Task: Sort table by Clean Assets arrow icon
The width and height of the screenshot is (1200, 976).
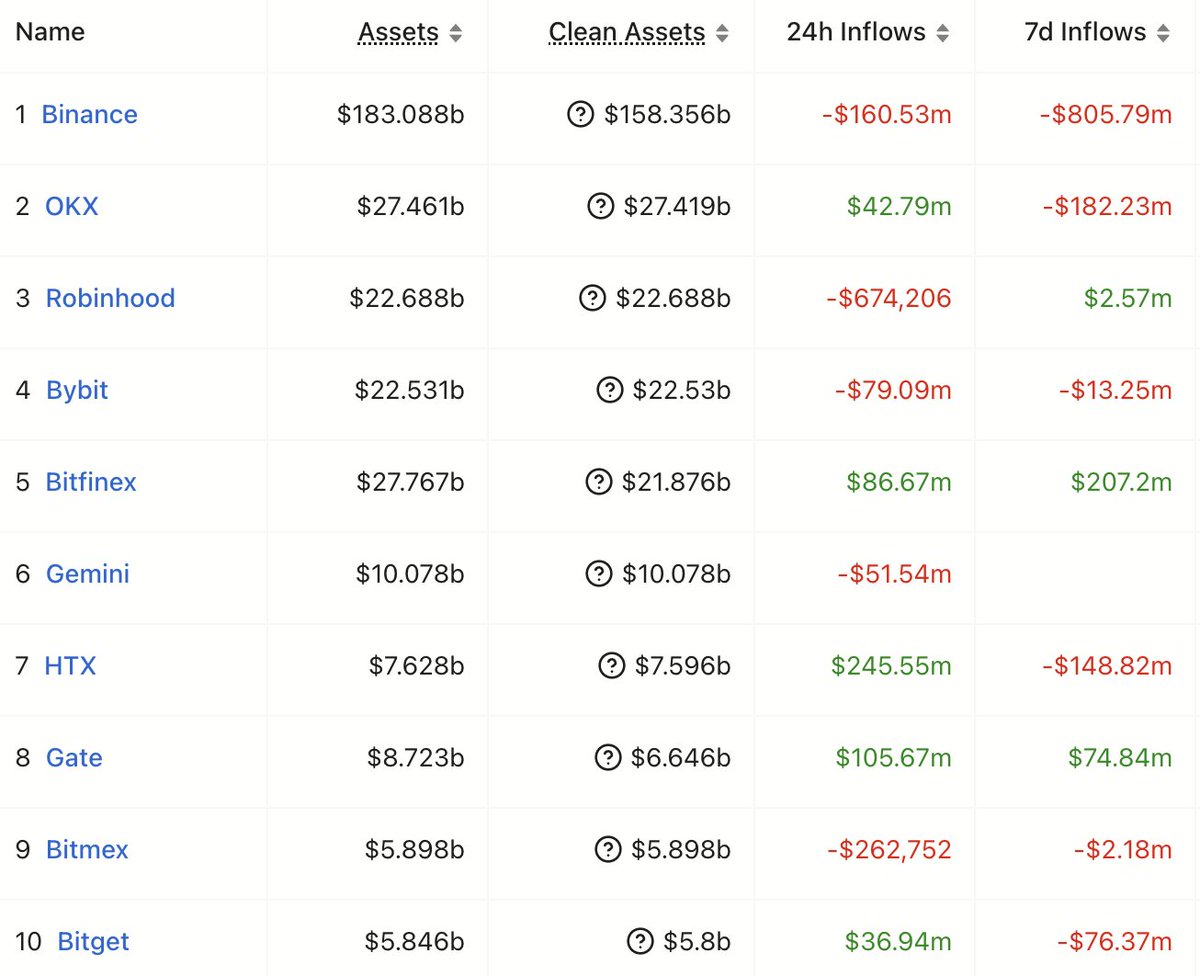Action: (x=722, y=33)
